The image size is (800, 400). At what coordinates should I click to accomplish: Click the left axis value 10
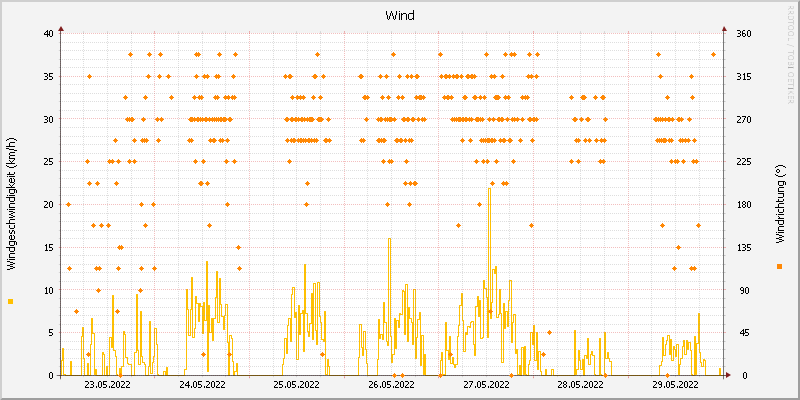pyautogui.click(x=48, y=290)
